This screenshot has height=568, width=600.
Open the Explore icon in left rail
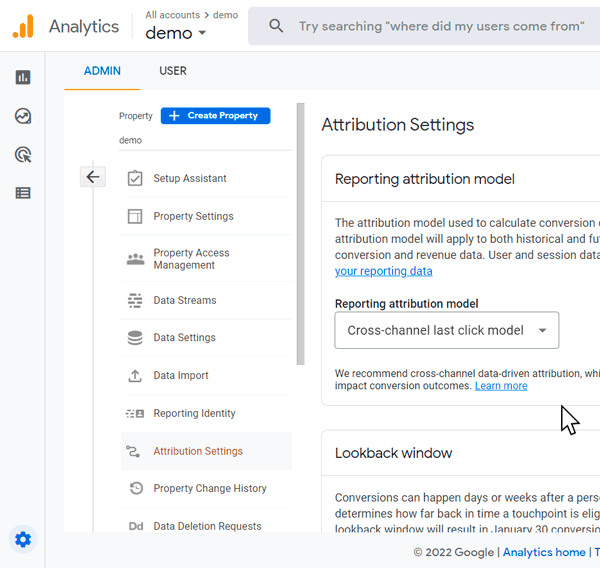(22, 116)
